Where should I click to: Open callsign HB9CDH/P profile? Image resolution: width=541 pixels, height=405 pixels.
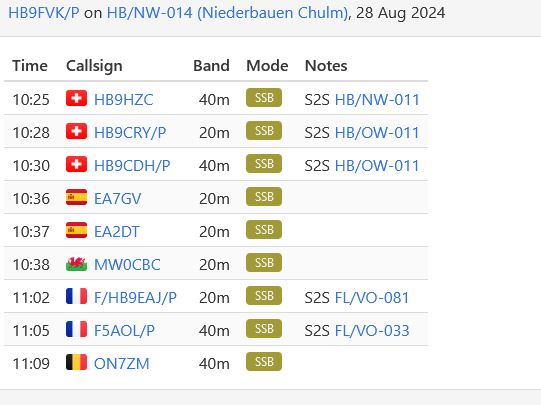pyautogui.click(x=132, y=166)
